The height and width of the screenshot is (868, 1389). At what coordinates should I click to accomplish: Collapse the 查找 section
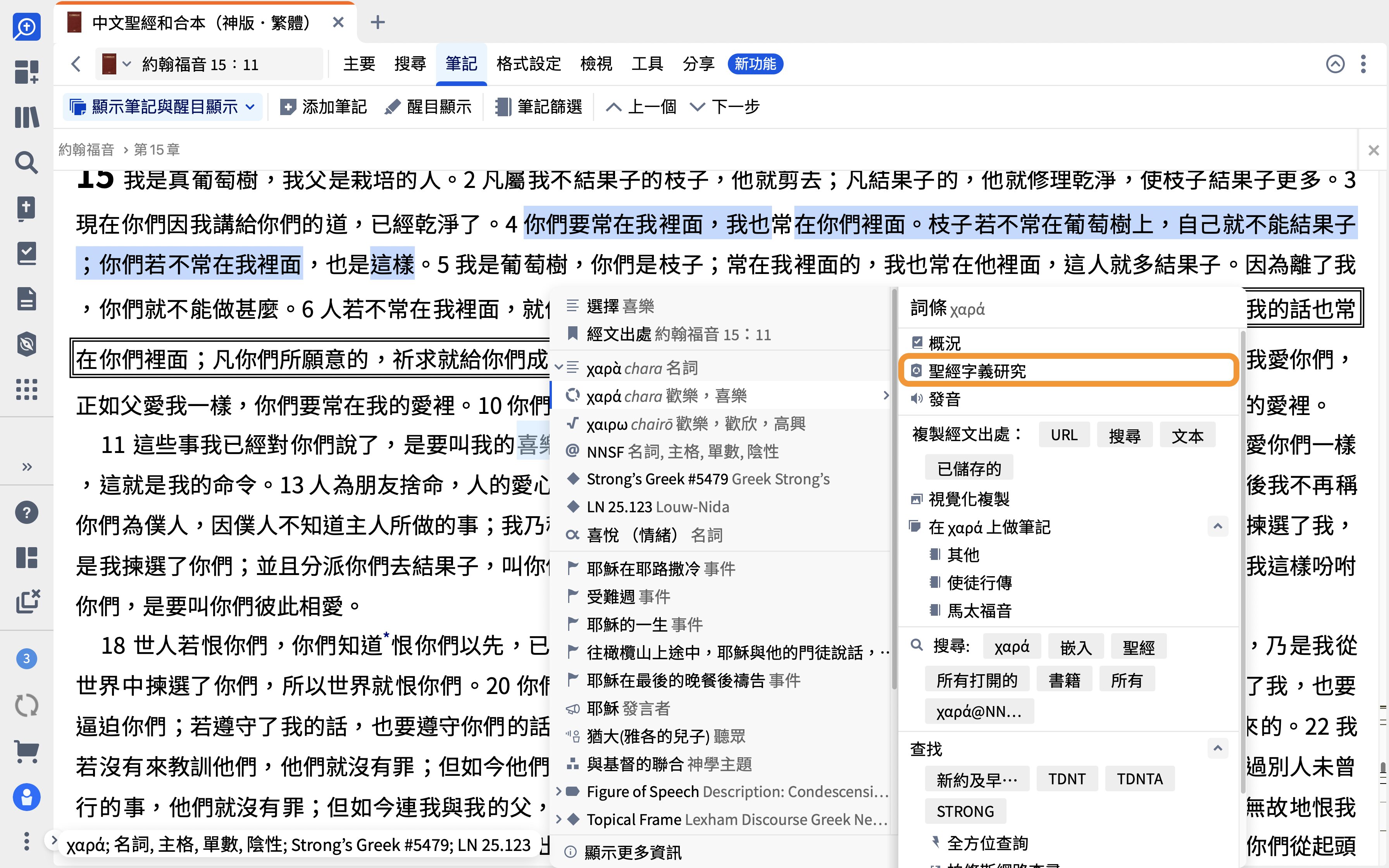click(x=1217, y=748)
